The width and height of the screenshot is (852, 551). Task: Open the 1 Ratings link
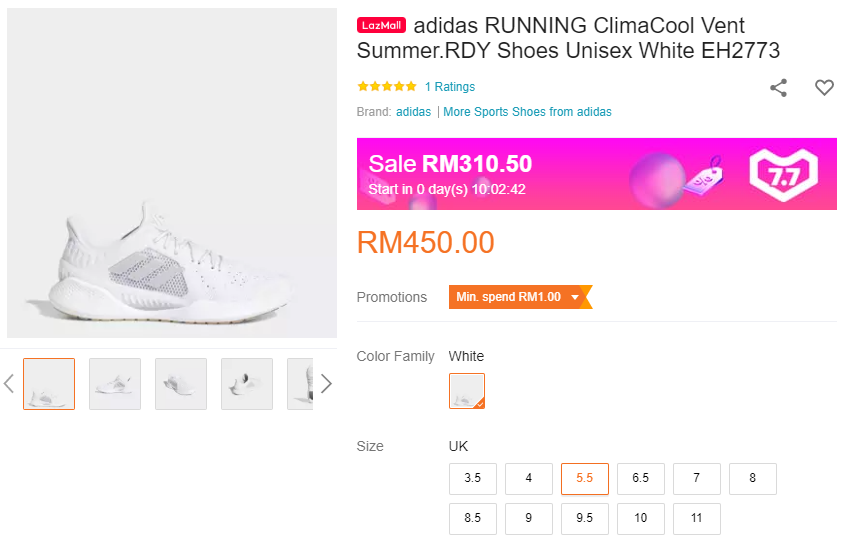coord(450,87)
